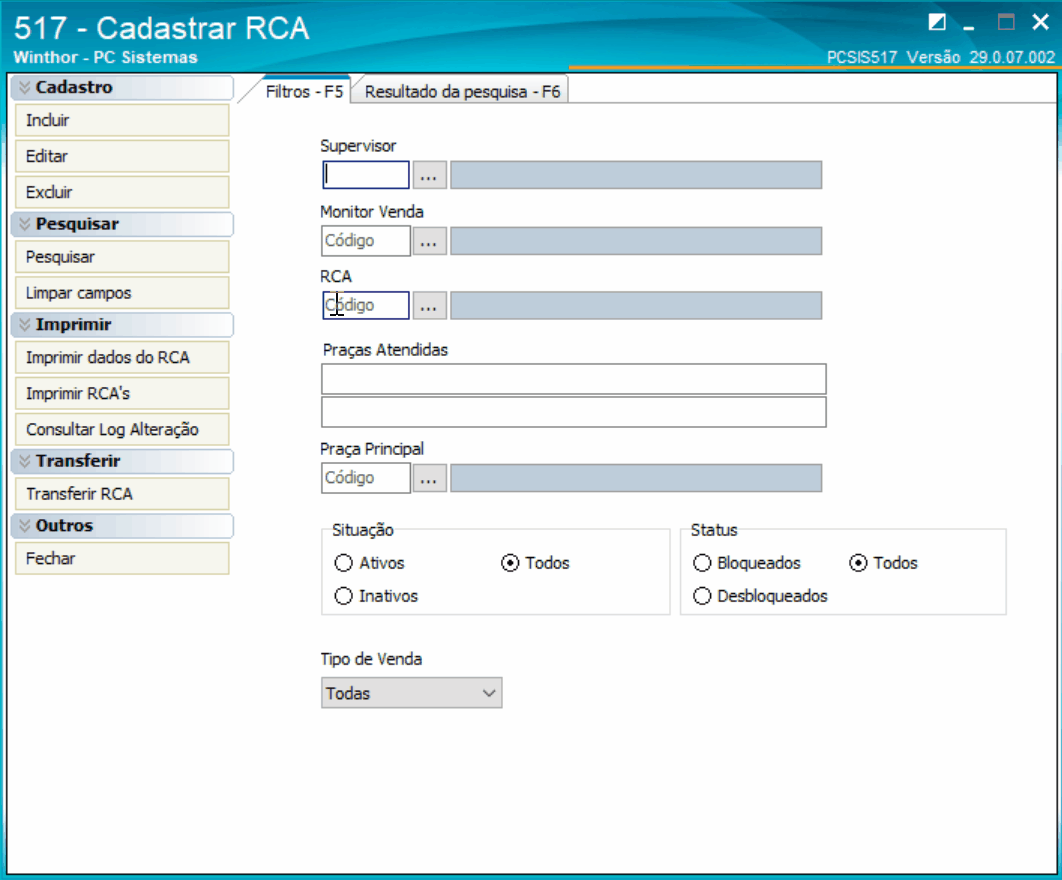This screenshot has width=1062, height=880.
Task: Click the Imprimir RCA's button
Action: tap(122, 394)
